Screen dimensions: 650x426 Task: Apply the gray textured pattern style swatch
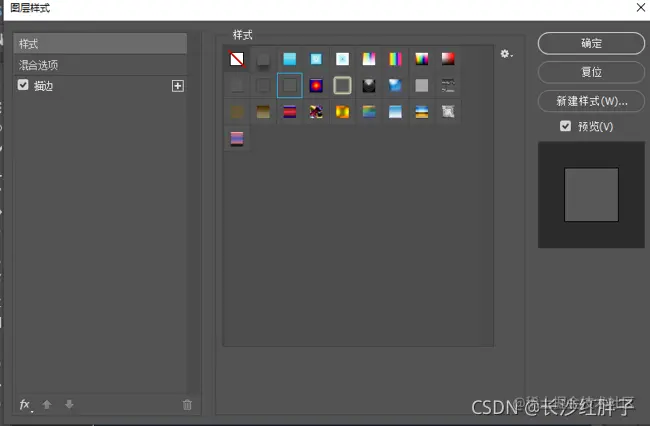pyautogui.click(x=448, y=112)
